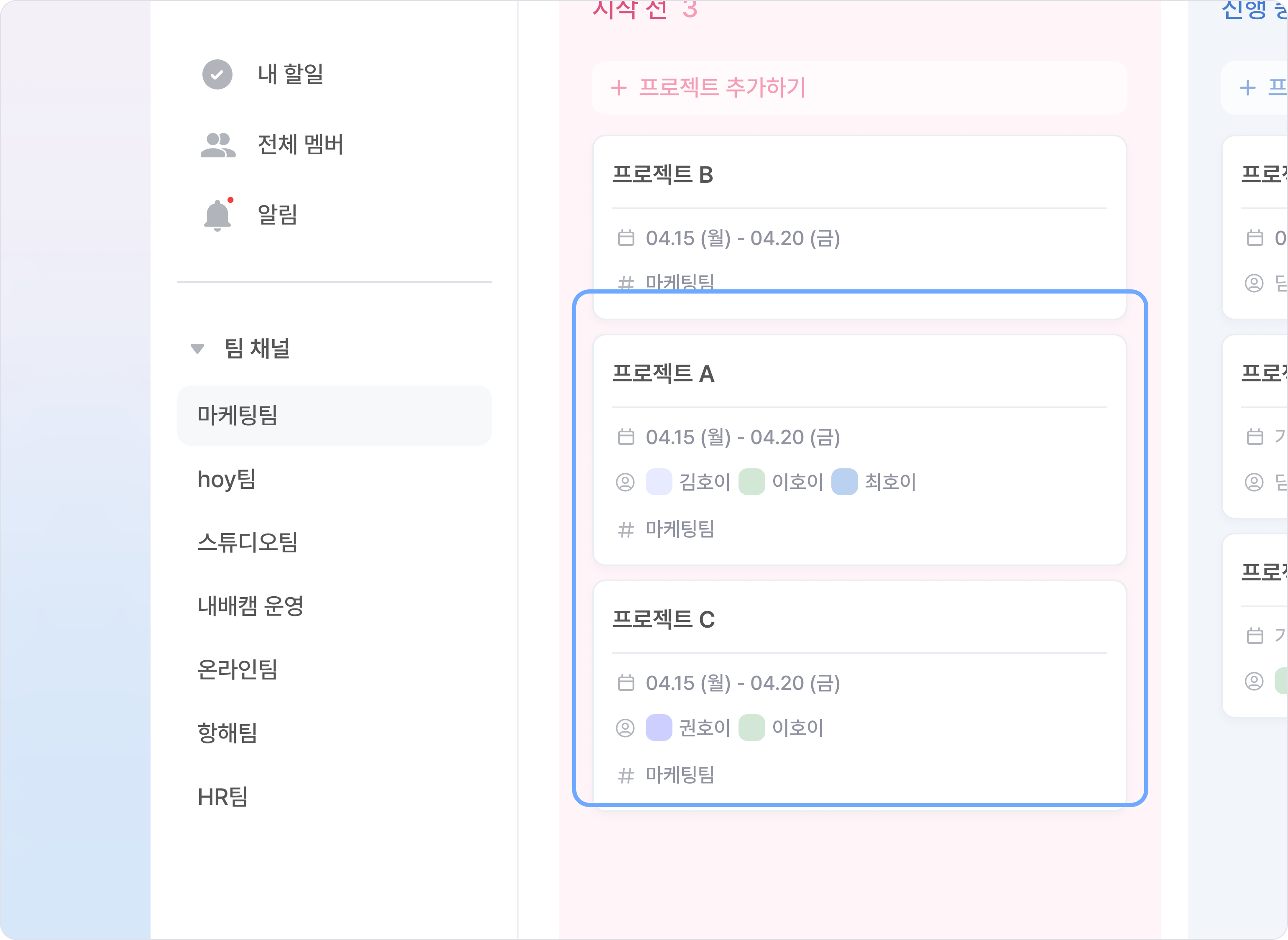Open the 내 할일 page link
Image resolution: width=1288 pixels, height=940 pixels.
click(x=291, y=74)
